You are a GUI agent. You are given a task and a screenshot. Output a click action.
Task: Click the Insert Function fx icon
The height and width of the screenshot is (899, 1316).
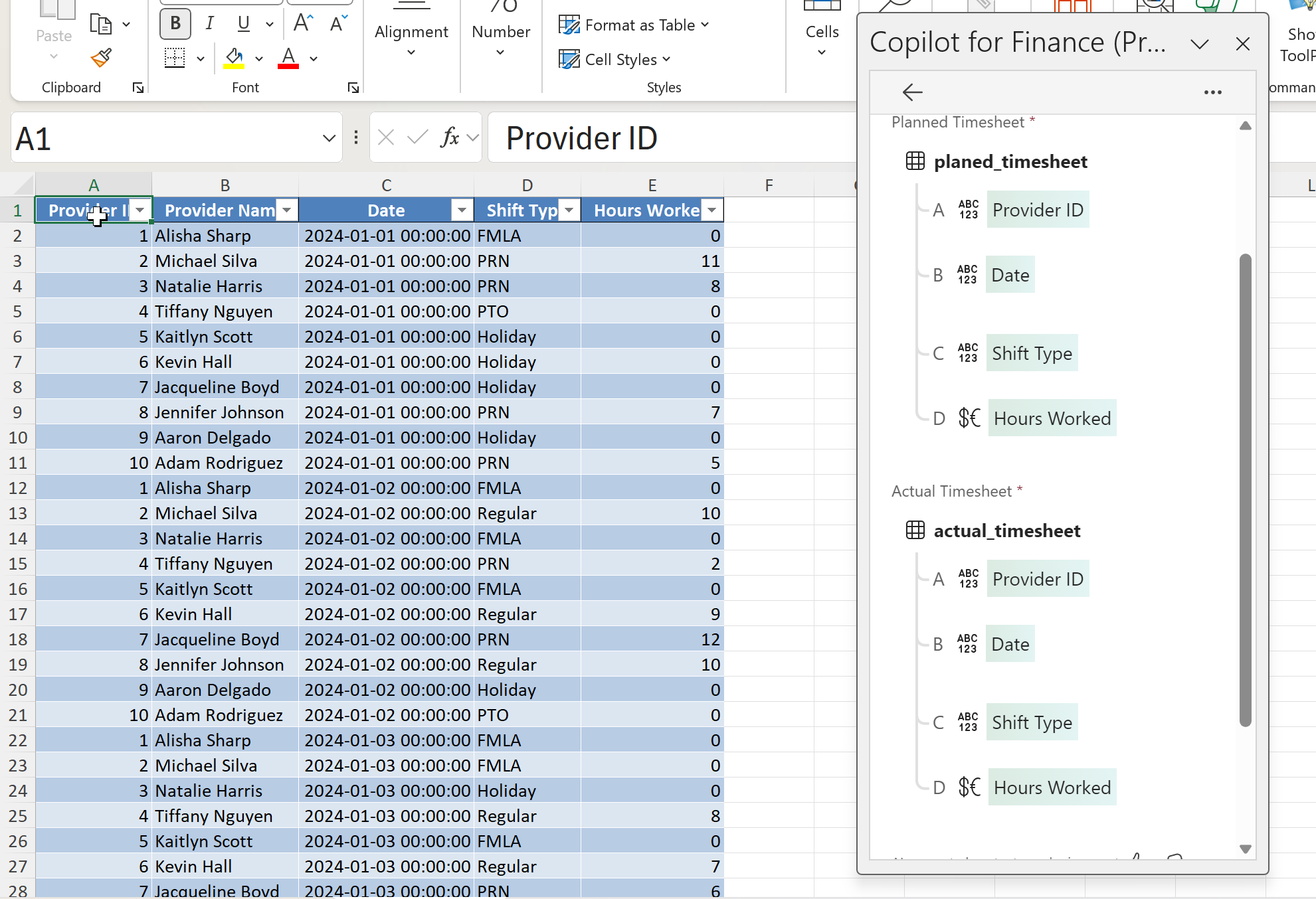click(x=450, y=137)
